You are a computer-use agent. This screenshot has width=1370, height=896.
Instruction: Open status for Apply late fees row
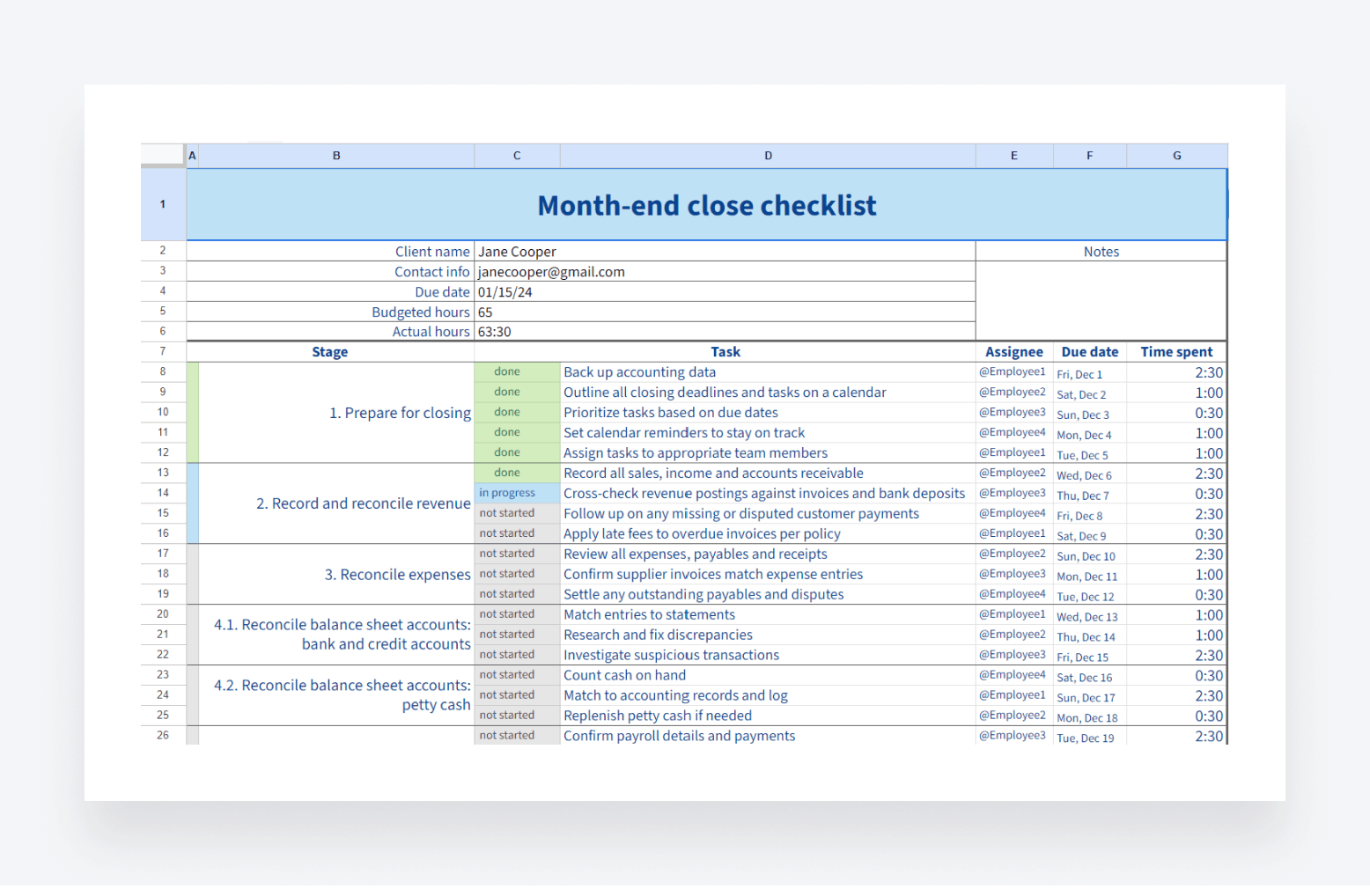tap(517, 533)
